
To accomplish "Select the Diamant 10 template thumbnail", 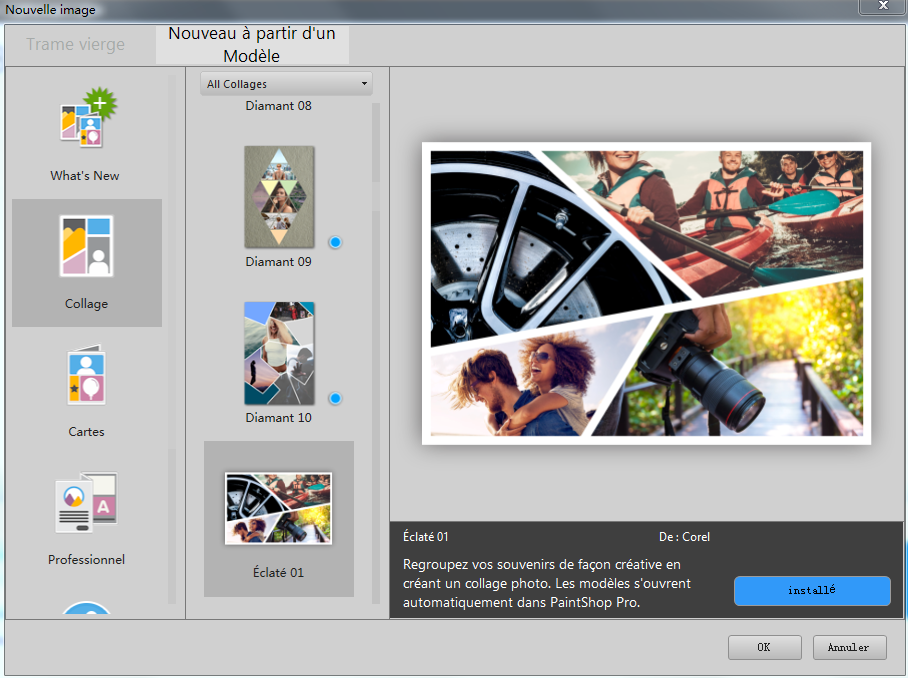I will click(x=279, y=353).
